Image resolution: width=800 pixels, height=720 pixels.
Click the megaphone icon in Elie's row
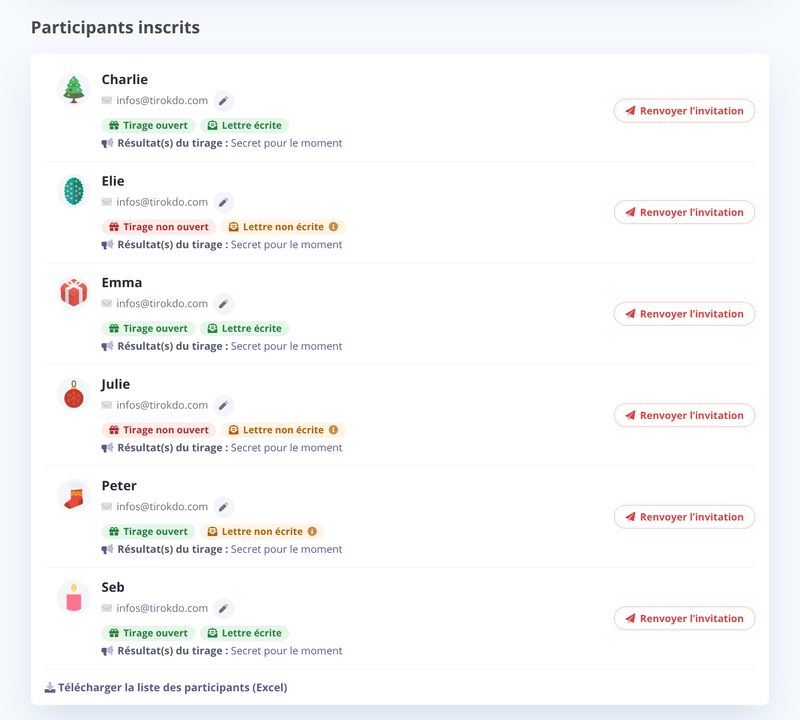pos(107,245)
